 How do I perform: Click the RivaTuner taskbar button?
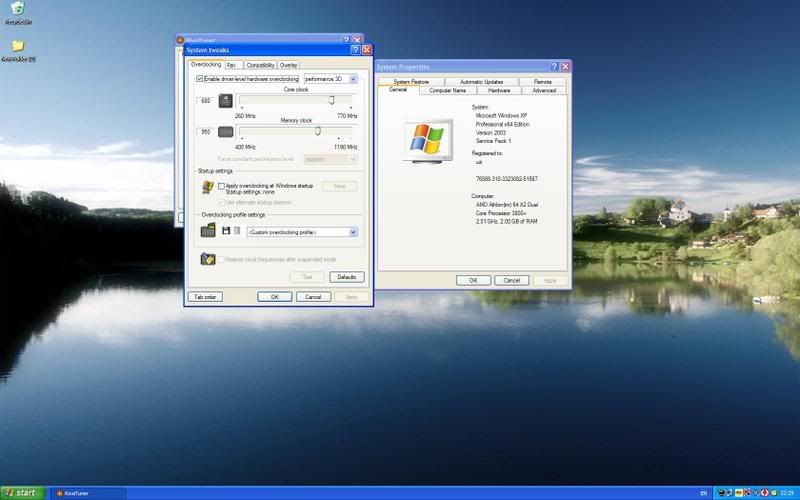(88, 493)
